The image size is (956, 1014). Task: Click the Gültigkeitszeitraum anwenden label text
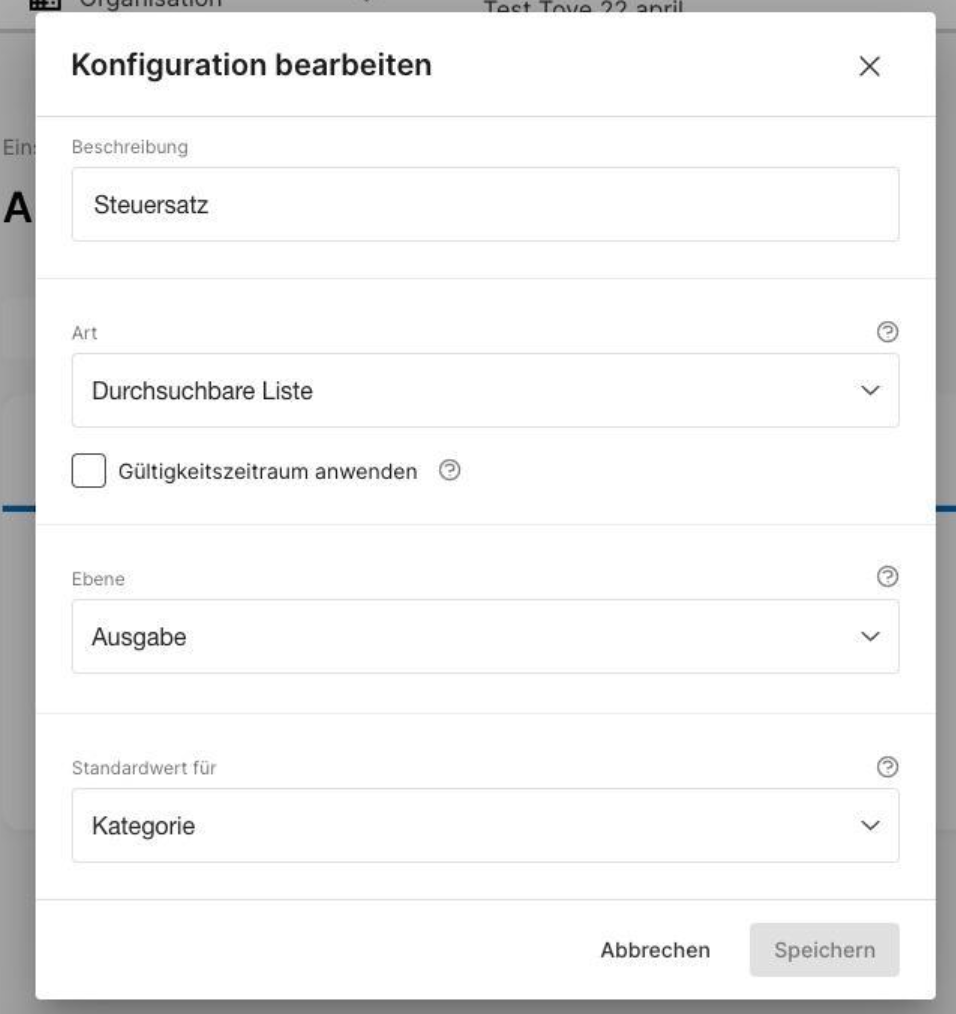click(268, 471)
